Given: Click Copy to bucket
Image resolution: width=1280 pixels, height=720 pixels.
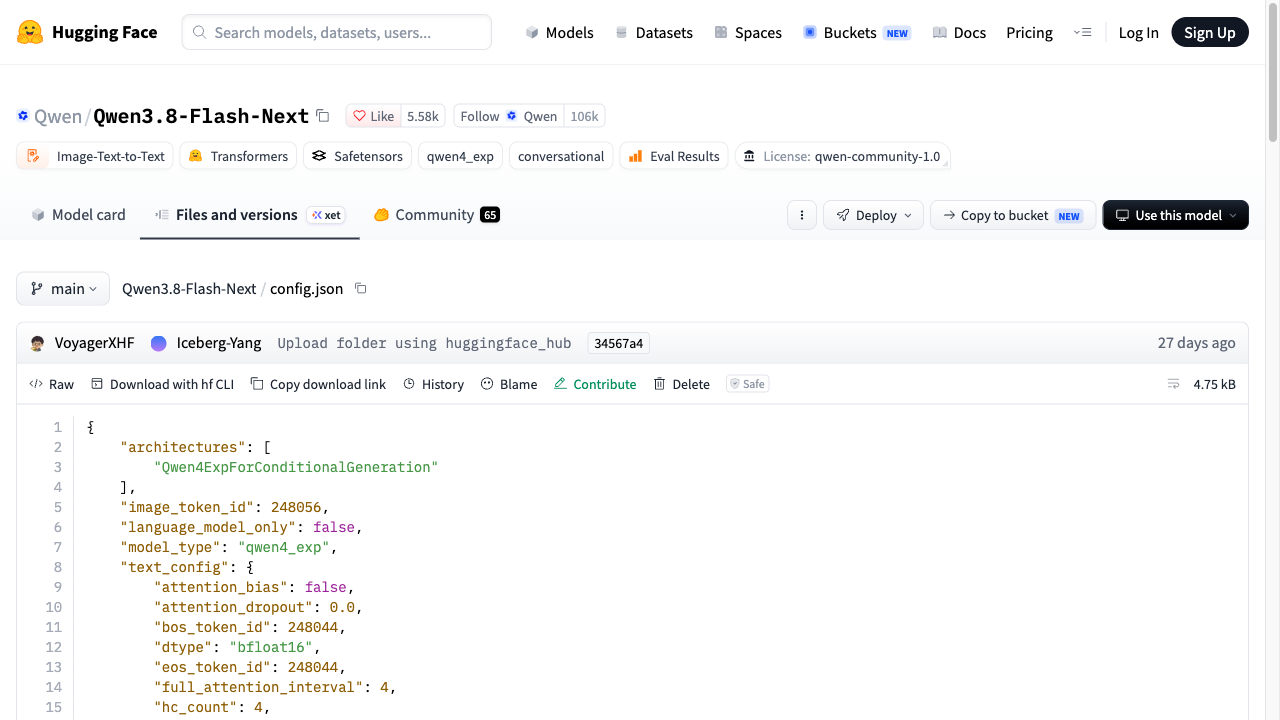Looking at the screenshot, I should pyautogui.click(x=1013, y=215).
